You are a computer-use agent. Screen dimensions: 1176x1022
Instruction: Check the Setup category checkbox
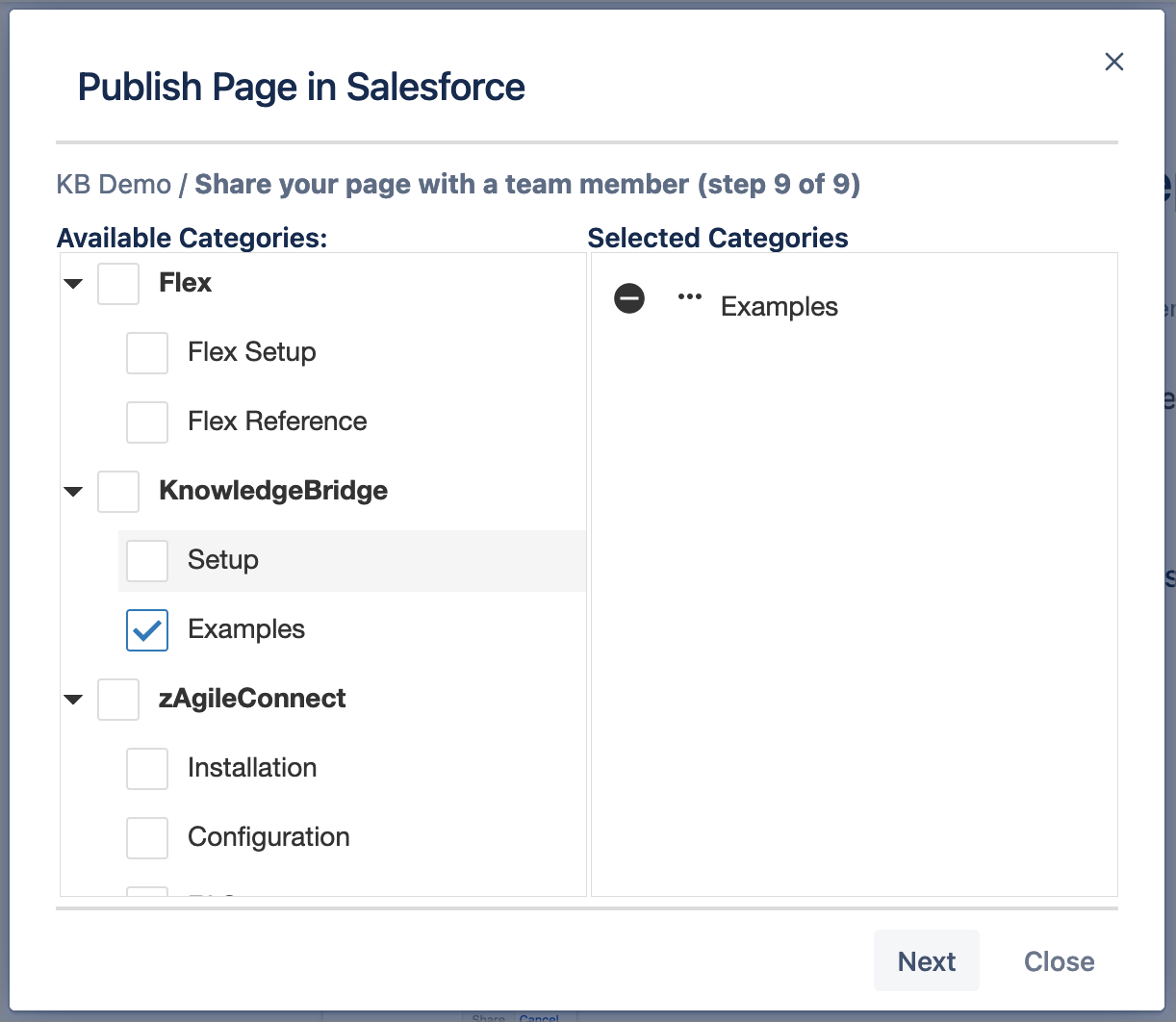pos(147,561)
